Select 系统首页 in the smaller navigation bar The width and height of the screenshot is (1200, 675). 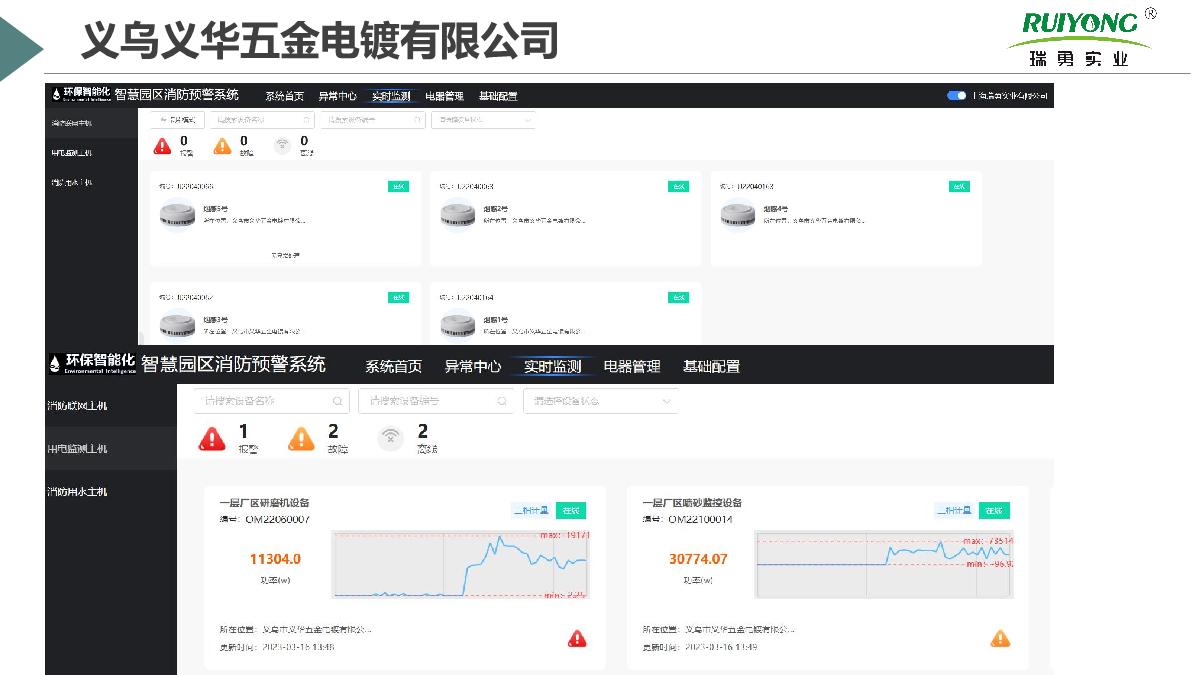pos(284,96)
